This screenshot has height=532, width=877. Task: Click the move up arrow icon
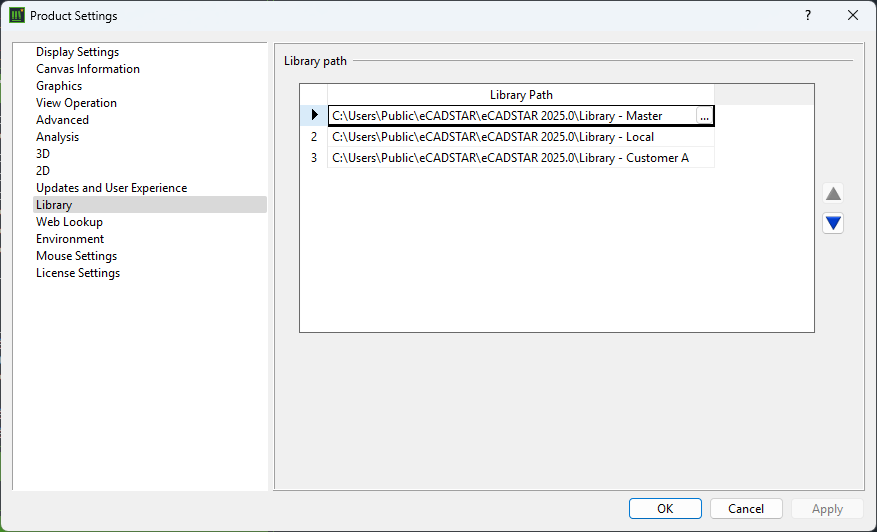point(833,194)
